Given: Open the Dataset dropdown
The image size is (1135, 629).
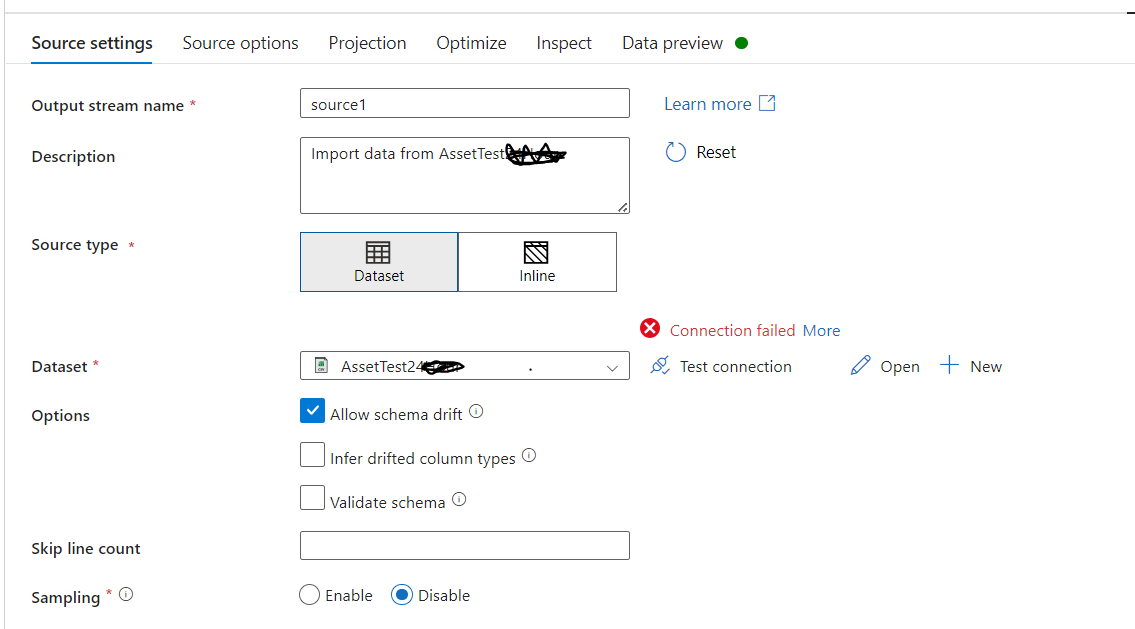Looking at the screenshot, I should pos(612,366).
